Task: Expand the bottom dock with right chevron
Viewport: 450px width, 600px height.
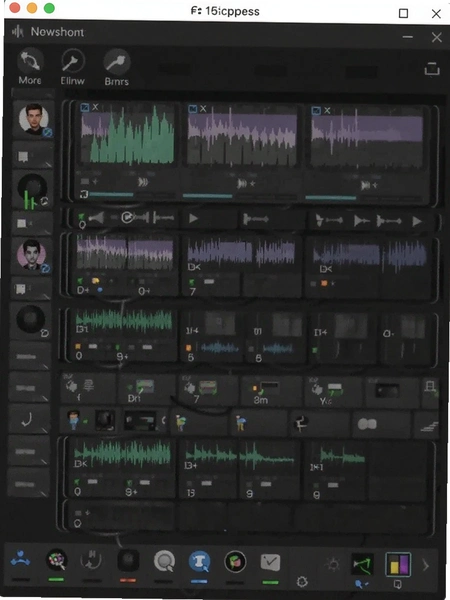Action: pyautogui.click(x=426, y=565)
